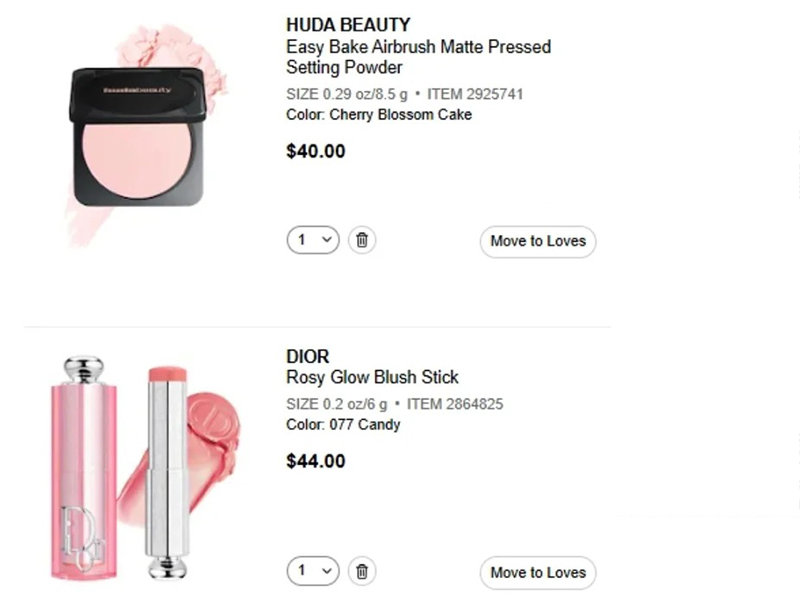The height and width of the screenshot is (600, 800).
Task: Open the Rosy Glow Blush Stick product link
Action: (x=372, y=377)
